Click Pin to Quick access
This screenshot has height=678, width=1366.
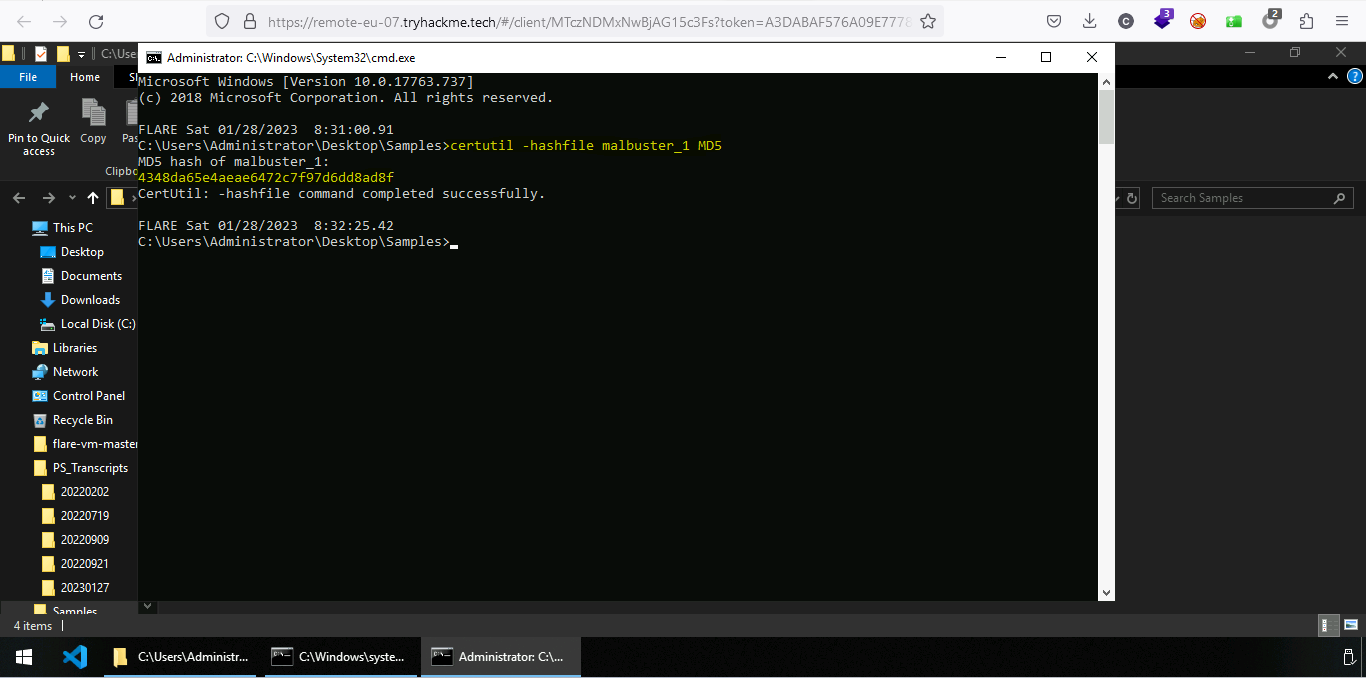pyautogui.click(x=39, y=128)
